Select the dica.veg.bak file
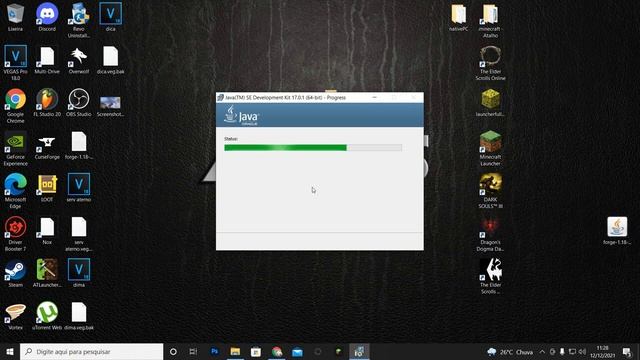Screen dimensions: 640x360 click(x=110, y=60)
